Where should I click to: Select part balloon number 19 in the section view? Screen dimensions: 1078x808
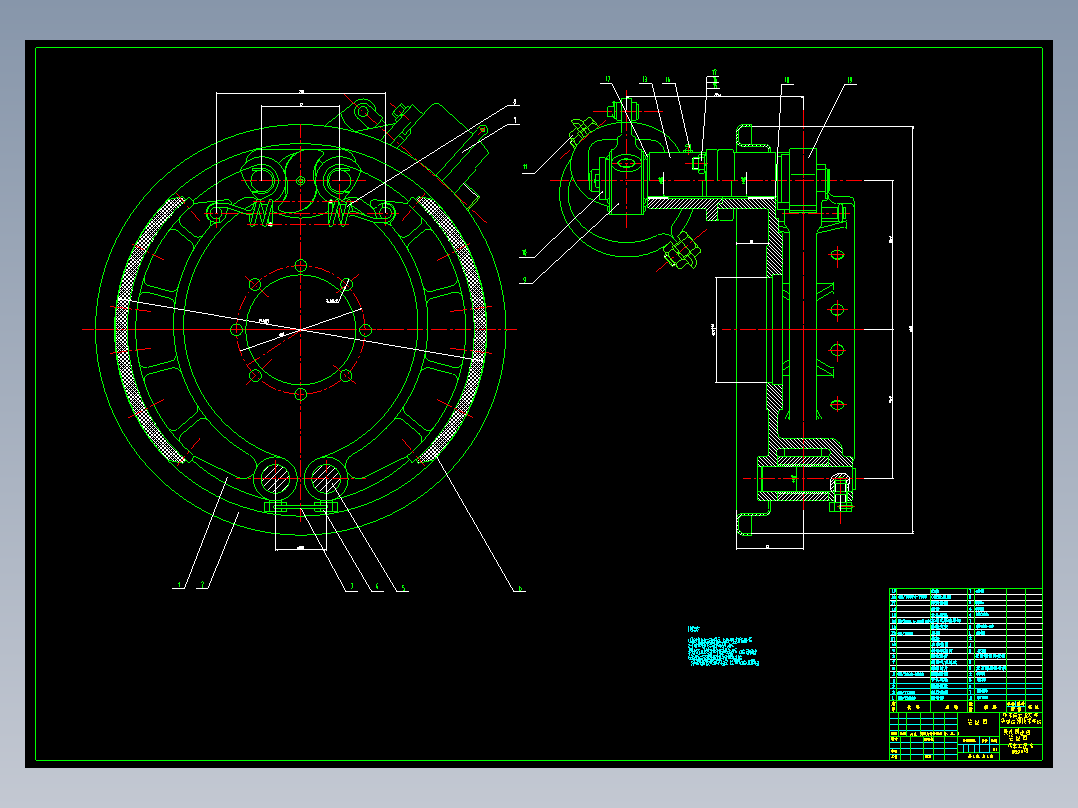tap(849, 80)
